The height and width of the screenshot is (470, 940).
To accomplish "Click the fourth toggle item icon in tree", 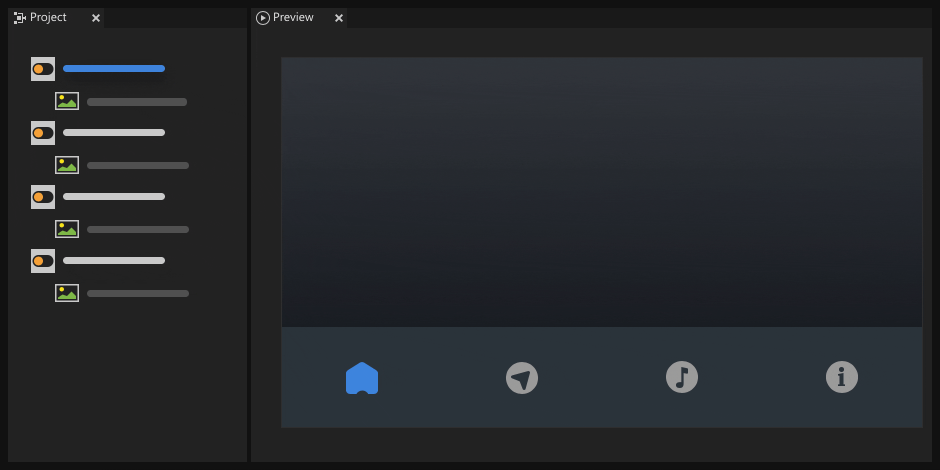I will [43, 261].
